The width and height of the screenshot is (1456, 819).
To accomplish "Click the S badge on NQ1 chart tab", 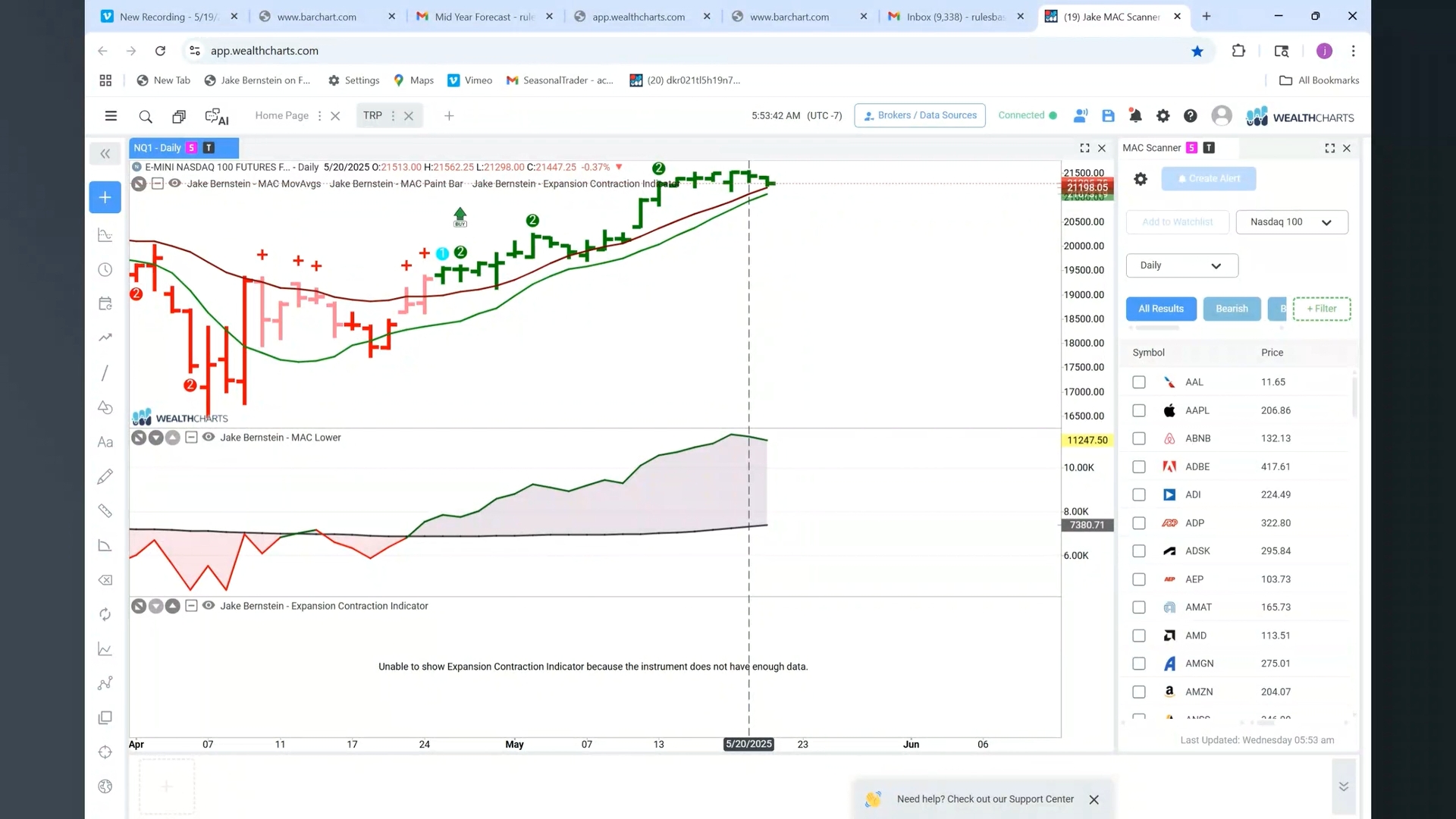I will point(191,148).
